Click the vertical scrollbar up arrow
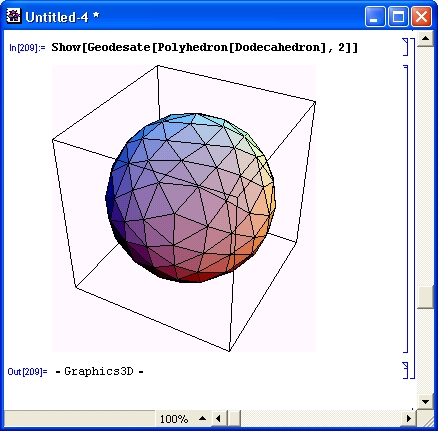Image resolution: width=438 pixels, height=431 pixels. tap(425, 38)
